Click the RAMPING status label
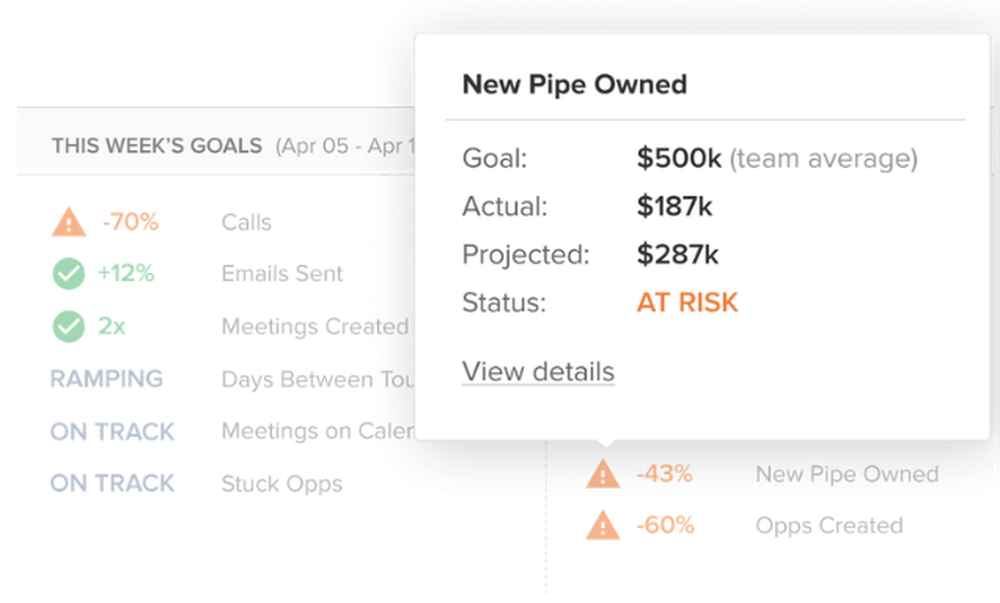Viewport: 1000px width, 603px height. [106, 379]
